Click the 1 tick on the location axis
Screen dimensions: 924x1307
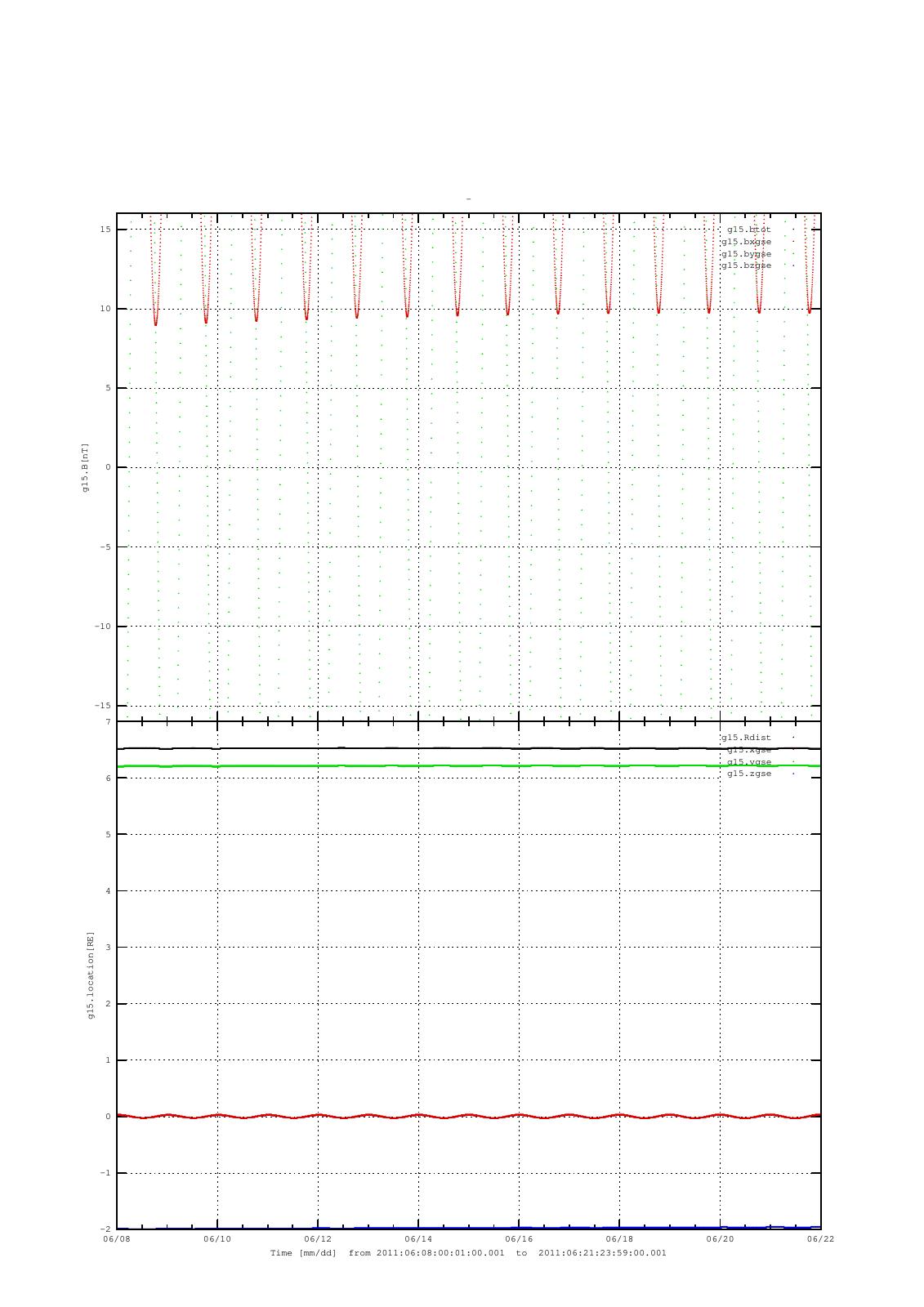108,1060
